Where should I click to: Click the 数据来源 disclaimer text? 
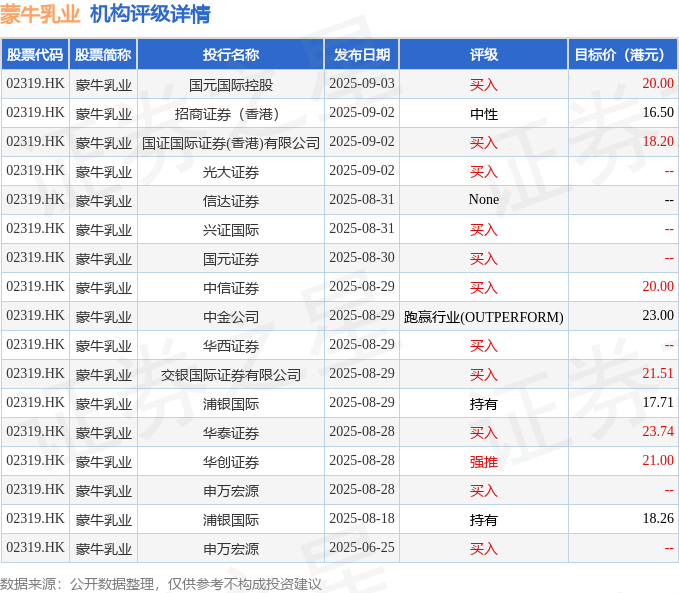tap(161, 584)
